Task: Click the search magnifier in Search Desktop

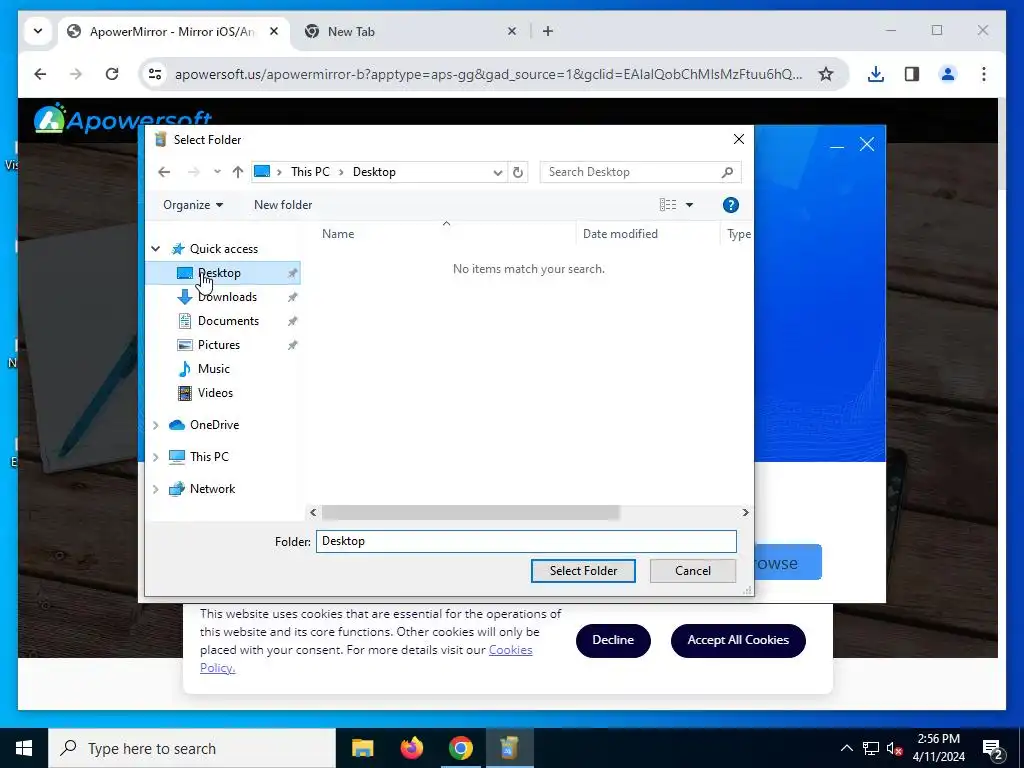Action: tap(728, 172)
